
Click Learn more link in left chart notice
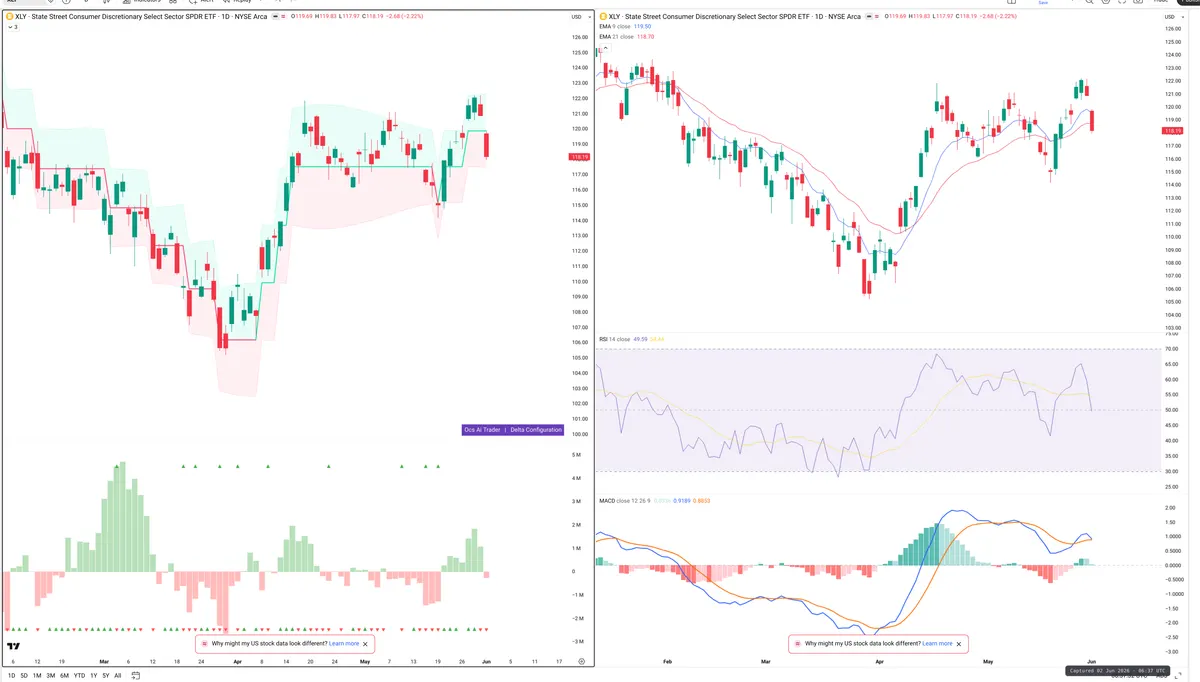tap(343, 644)
